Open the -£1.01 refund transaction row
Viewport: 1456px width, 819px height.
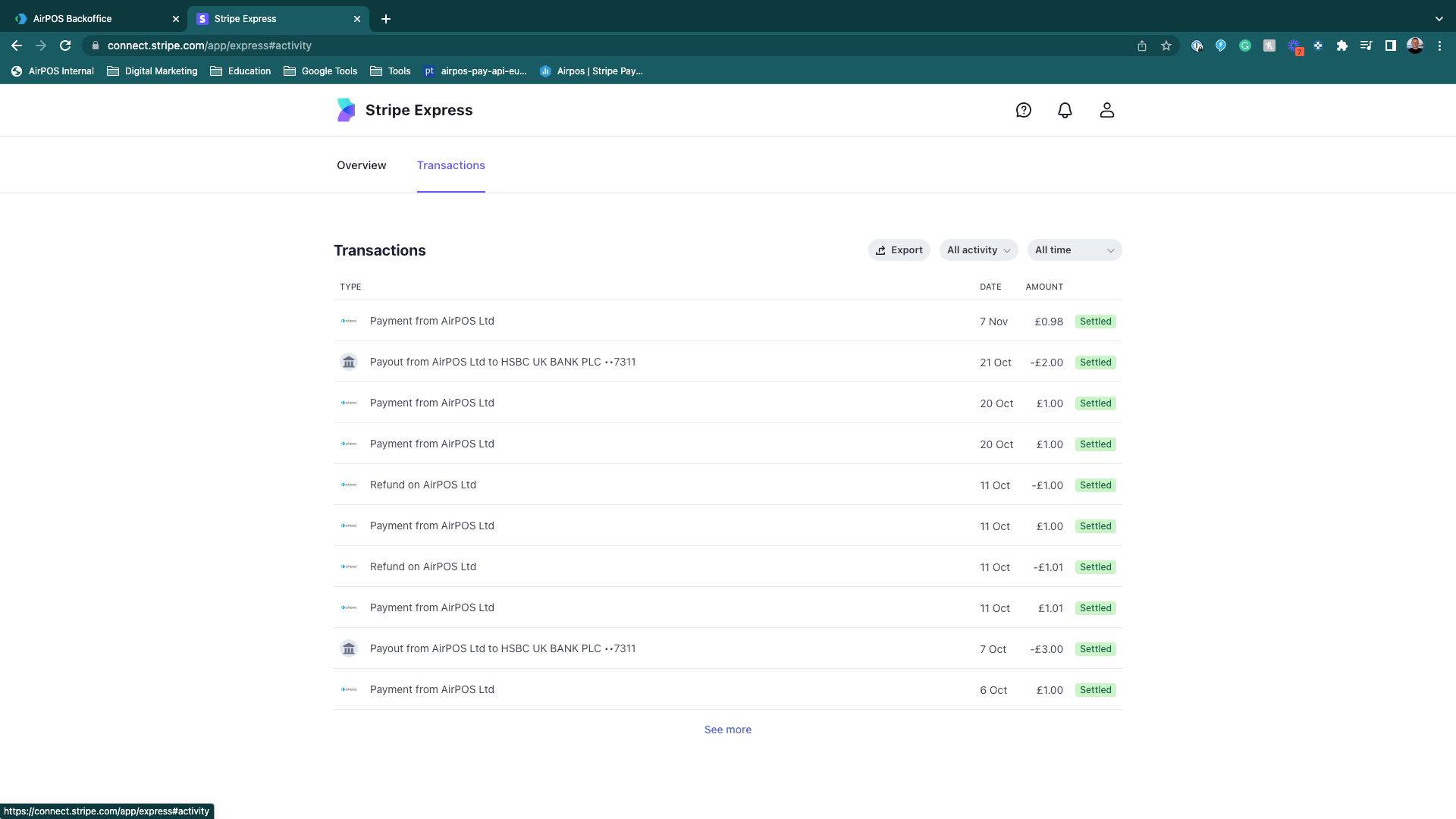423,567
